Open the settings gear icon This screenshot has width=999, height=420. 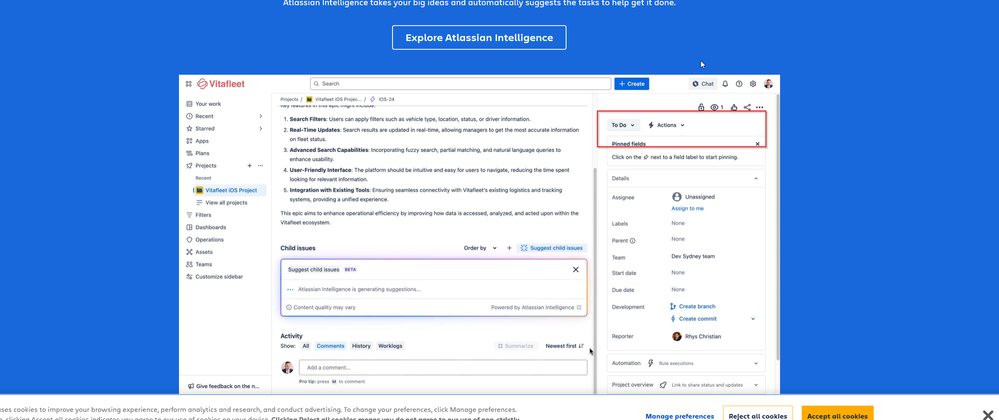753,83
